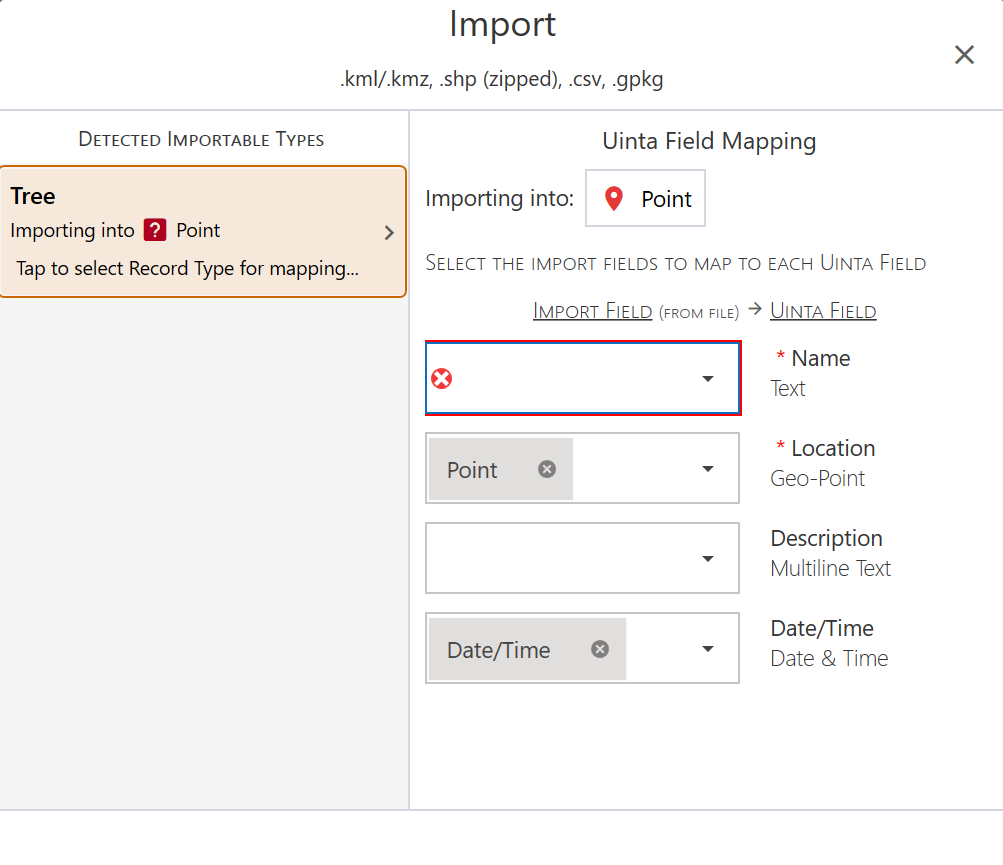Click 'Detected Importable Types' heading
Screen dimensions: 1003x865
click(x=201, y=139)
